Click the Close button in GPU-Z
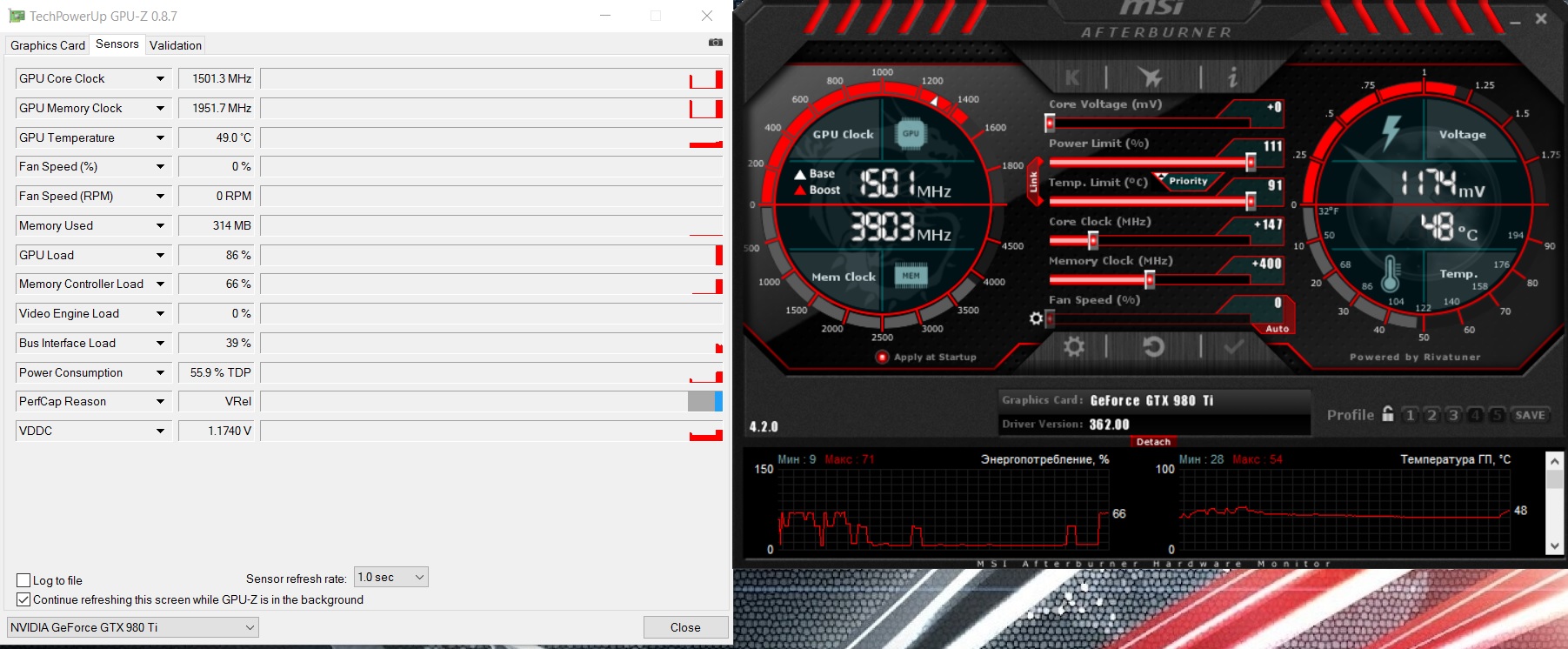This screenshot has height=649, width=1568. point(685,627)
